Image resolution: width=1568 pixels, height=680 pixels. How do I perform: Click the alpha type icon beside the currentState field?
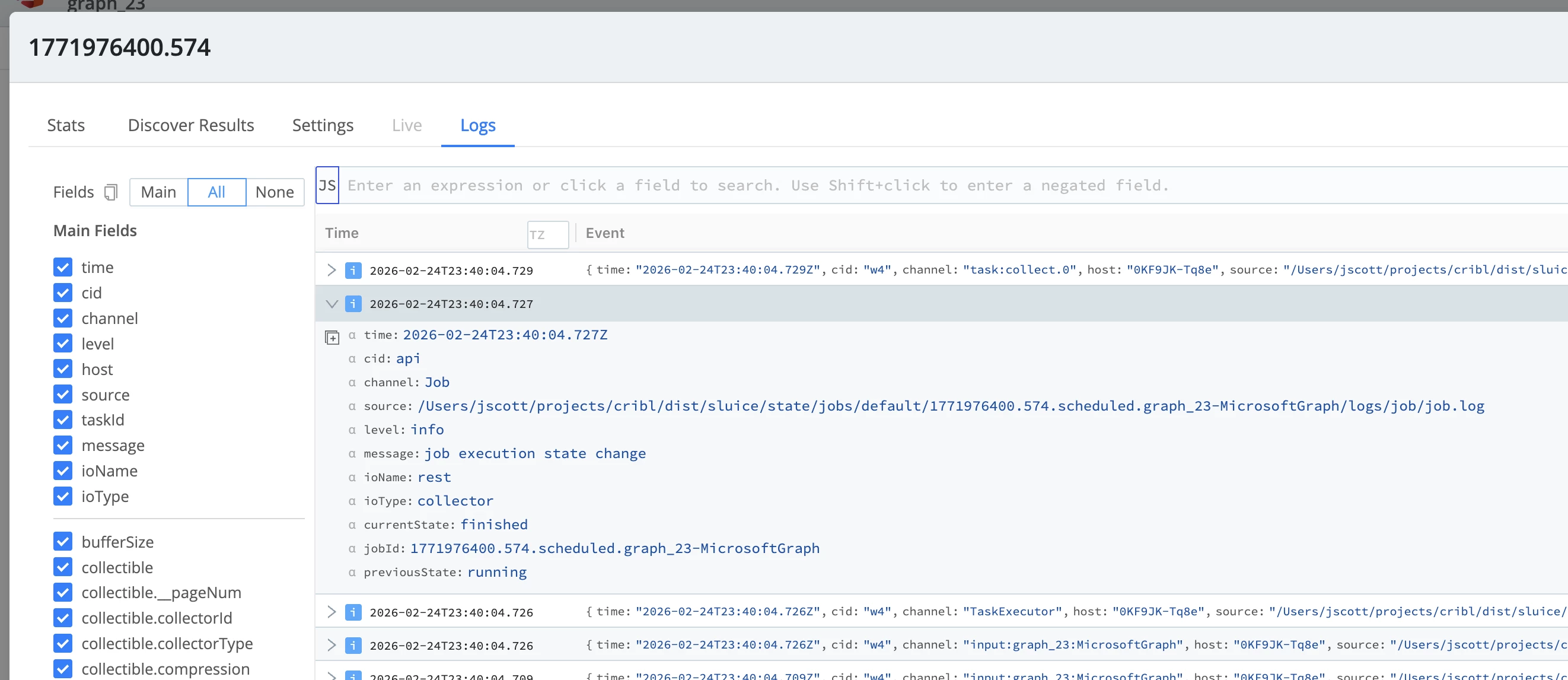(x=352, y=525)
